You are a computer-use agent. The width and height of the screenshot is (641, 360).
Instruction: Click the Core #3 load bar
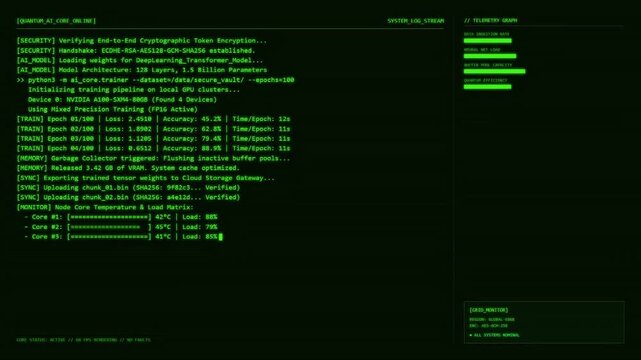[x=109, y=237]
